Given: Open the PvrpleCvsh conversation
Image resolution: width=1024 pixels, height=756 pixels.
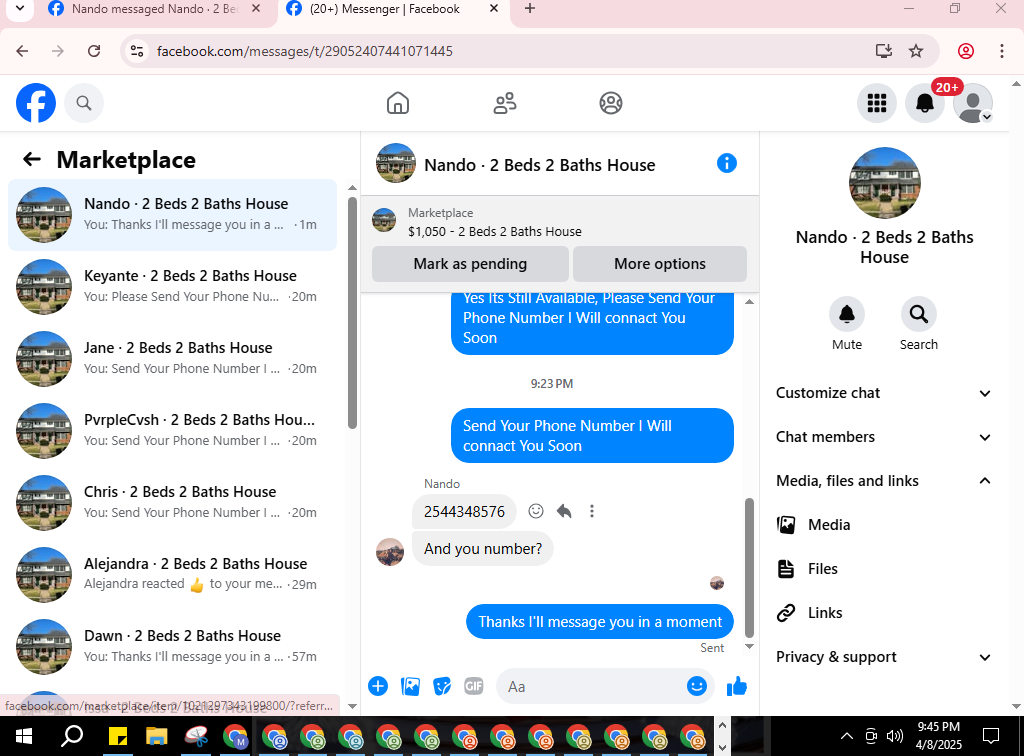Looking at the screenshot, I should pos(172,430).
